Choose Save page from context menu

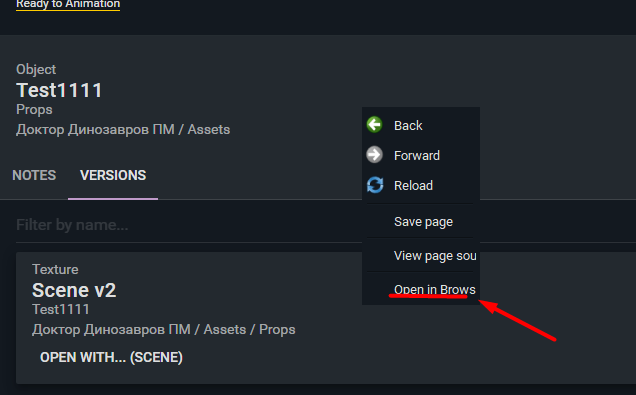click(x=421, y=222)
